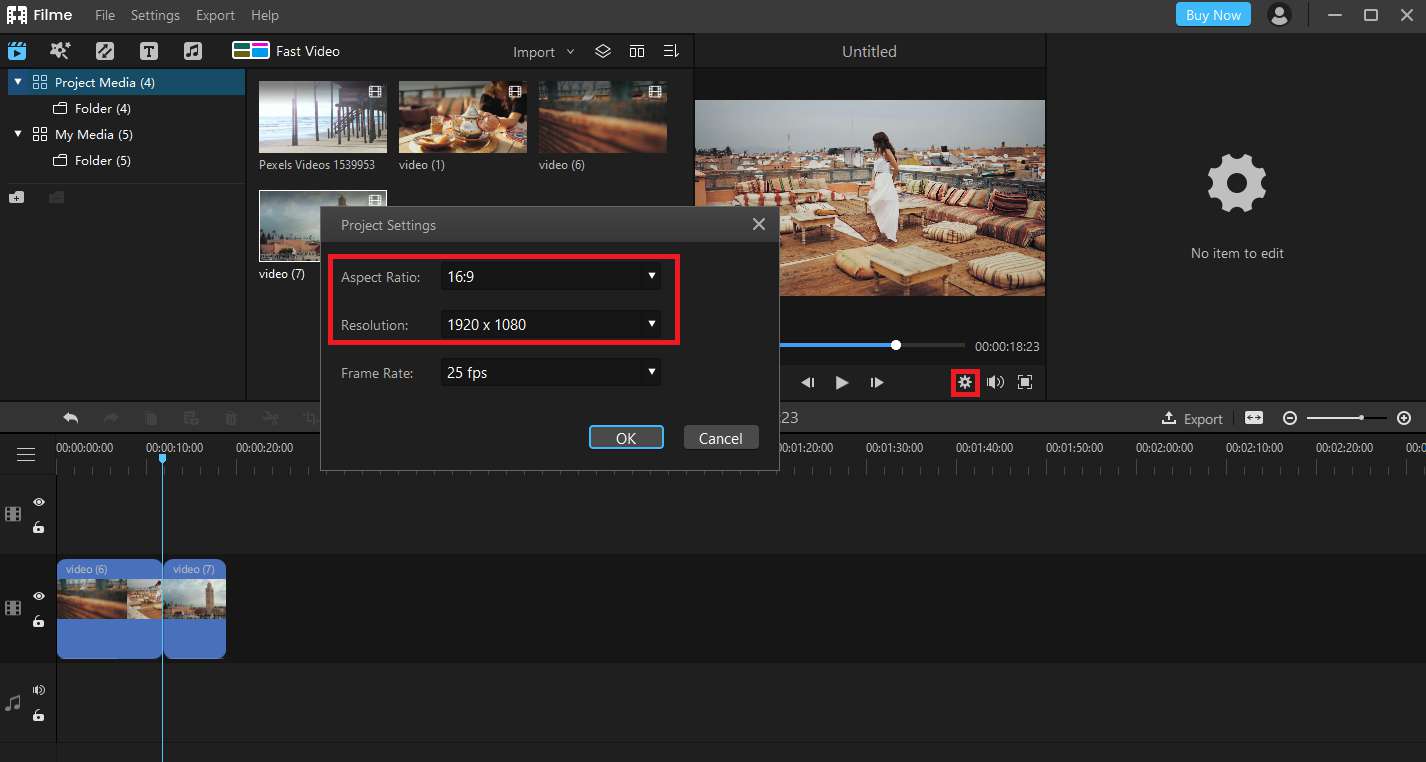1426x762 pixels.
Task: Expand the Frame Rate dropdown
Action: [x=551, y=372]
